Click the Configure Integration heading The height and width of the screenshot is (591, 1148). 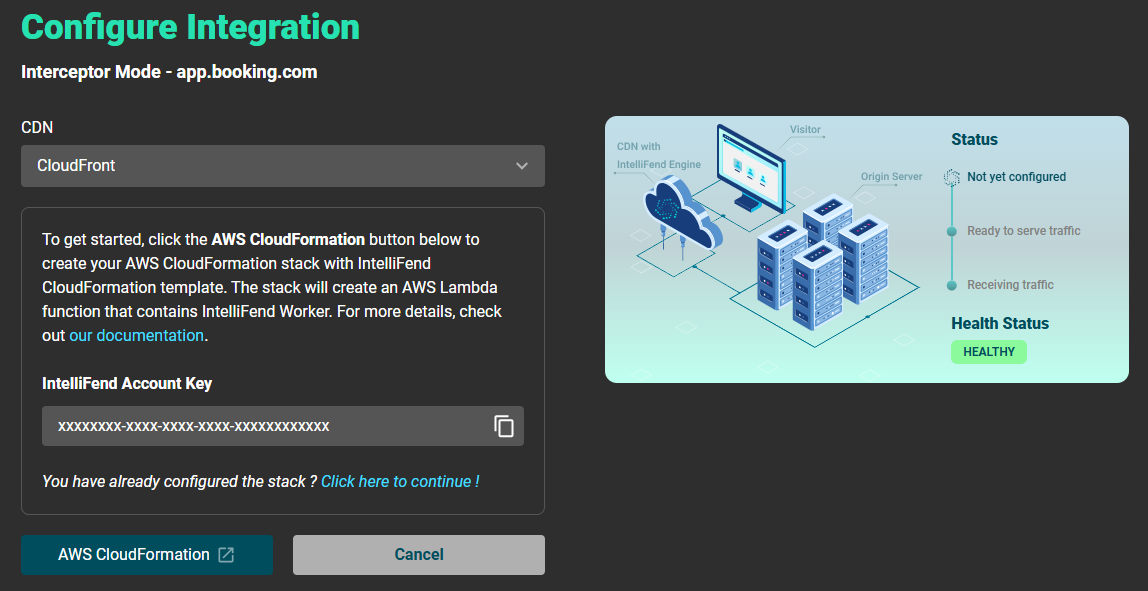coord(190,27)
